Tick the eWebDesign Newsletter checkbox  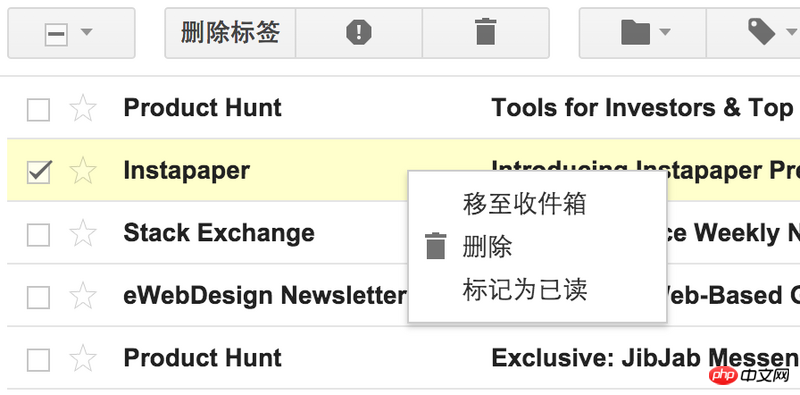pos(38,298)
